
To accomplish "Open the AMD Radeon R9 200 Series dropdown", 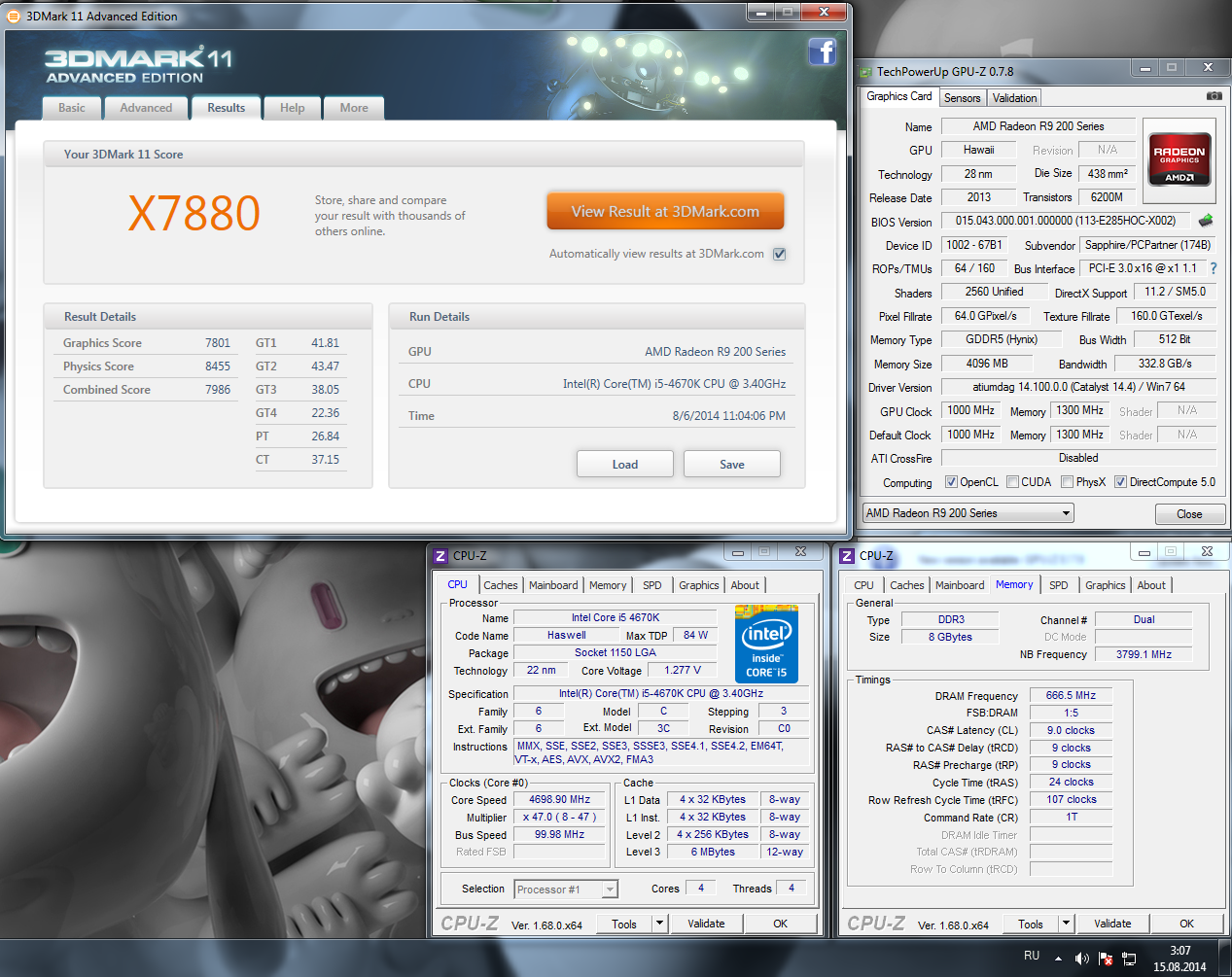I will click(x=968, y=513).
